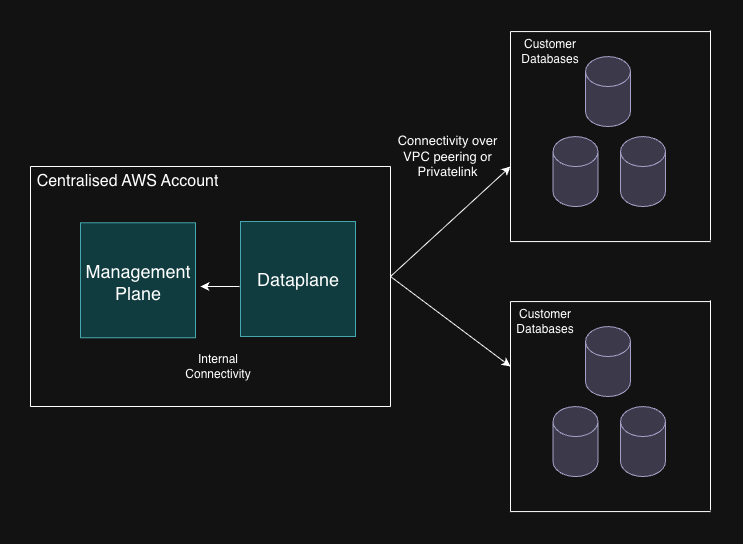Select top database cylinder in lower customer box
This screenshot has height=544, width=743.
tap(608, 361)
